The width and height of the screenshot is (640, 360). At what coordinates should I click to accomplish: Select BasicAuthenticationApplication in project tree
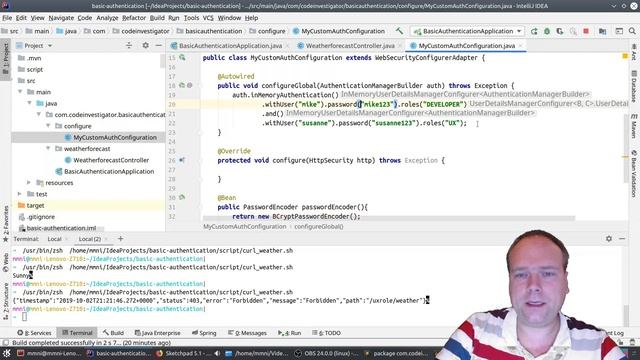pos(109,171)
